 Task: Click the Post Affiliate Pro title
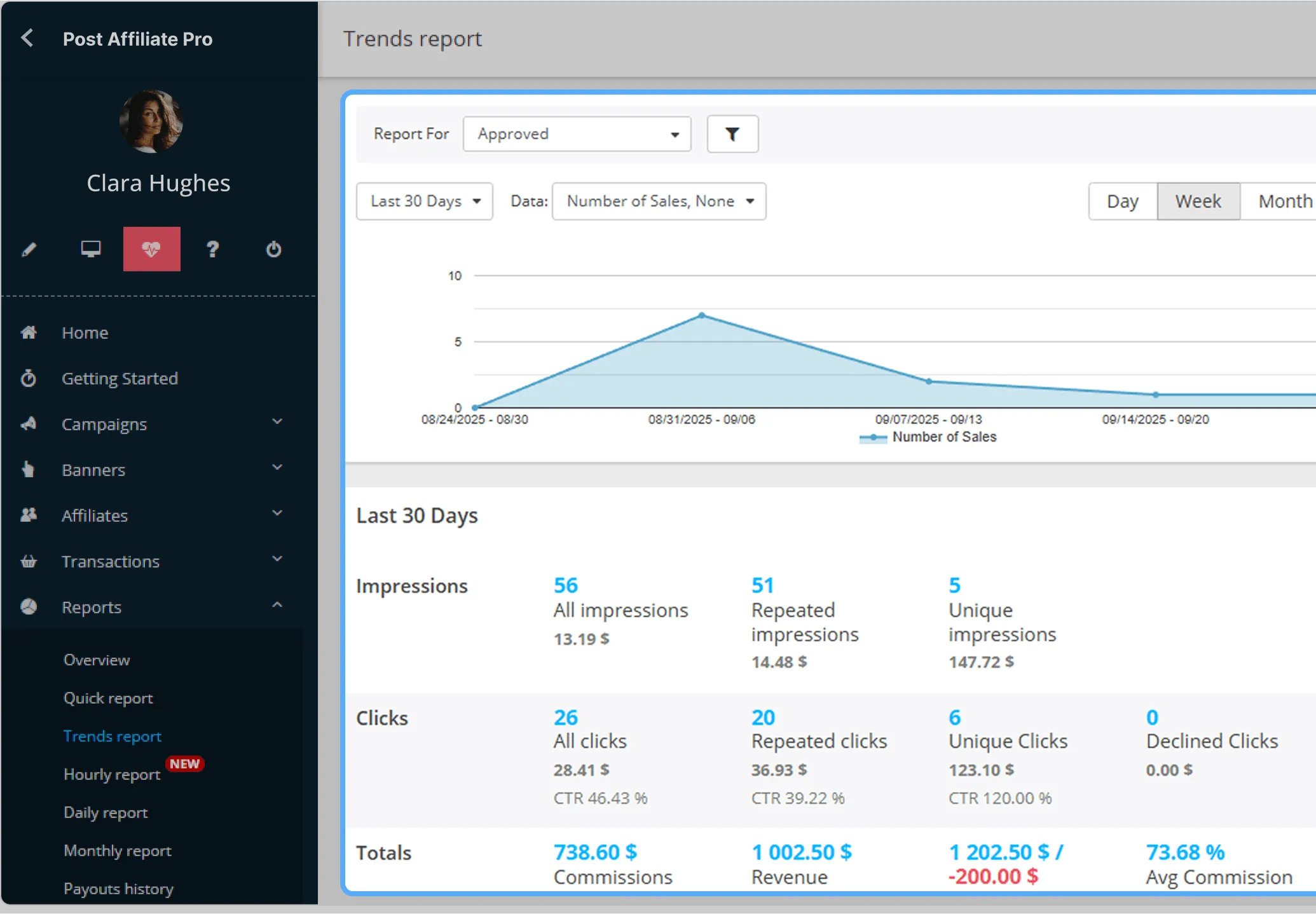click(x=138, y=39)
